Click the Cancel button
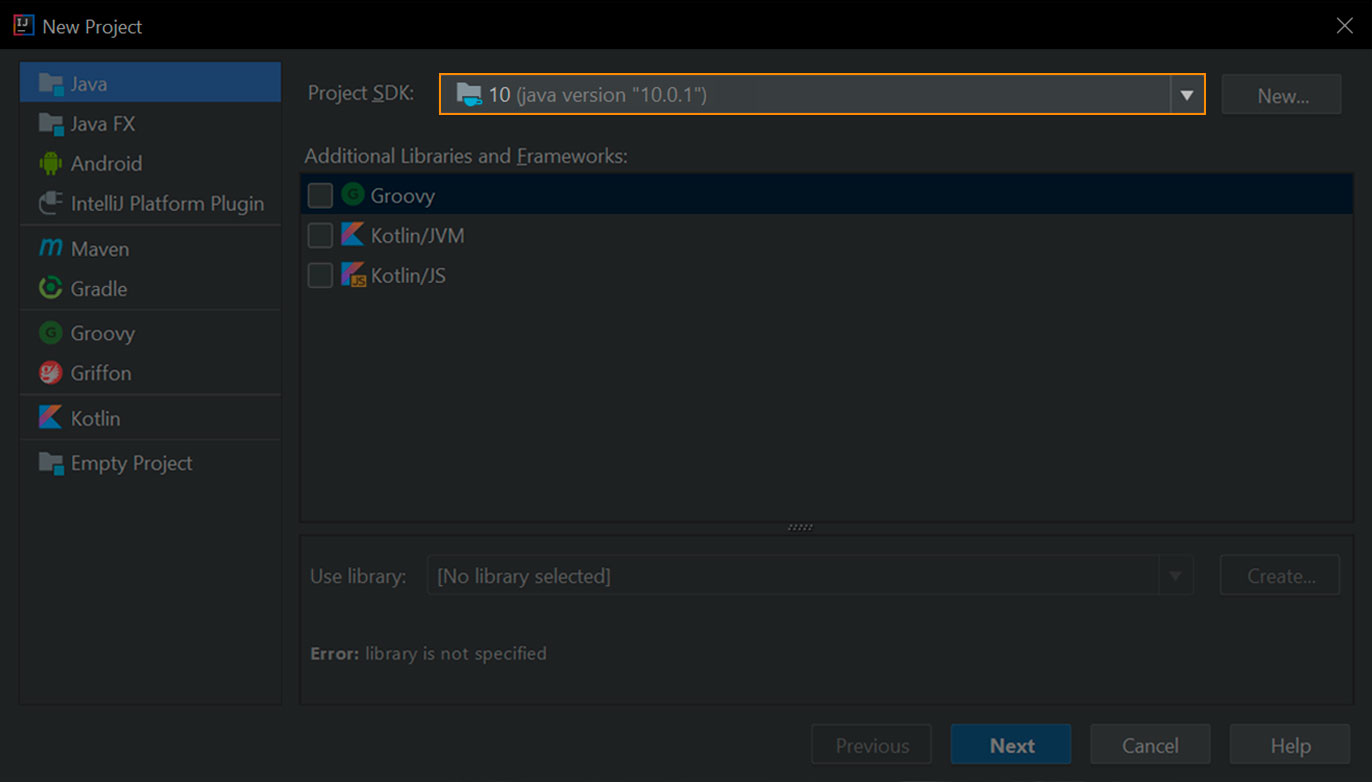 coord(1150,745)
